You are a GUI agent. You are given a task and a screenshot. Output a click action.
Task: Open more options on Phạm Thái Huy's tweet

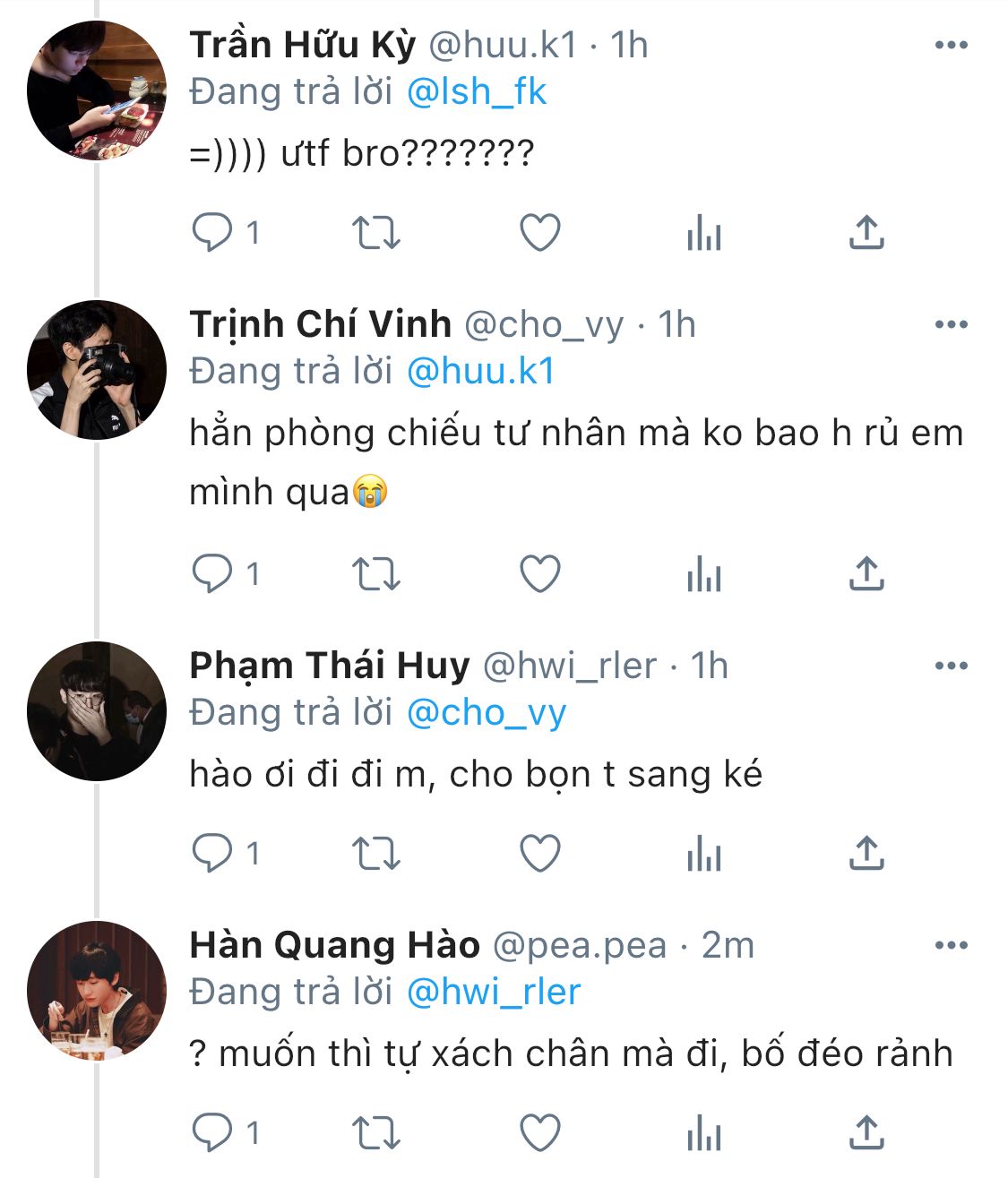[x=951, y=666]
